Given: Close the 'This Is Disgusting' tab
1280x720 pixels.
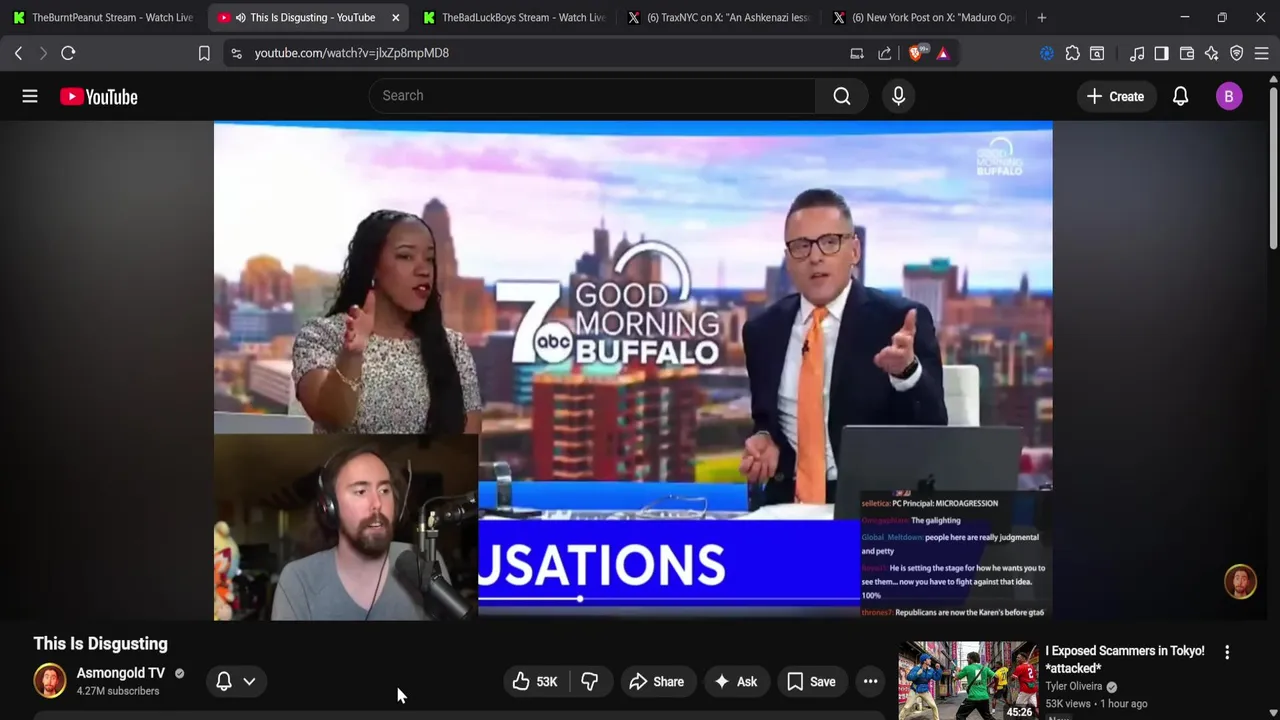Looking at the screenshot, I should tap(396, 17).
